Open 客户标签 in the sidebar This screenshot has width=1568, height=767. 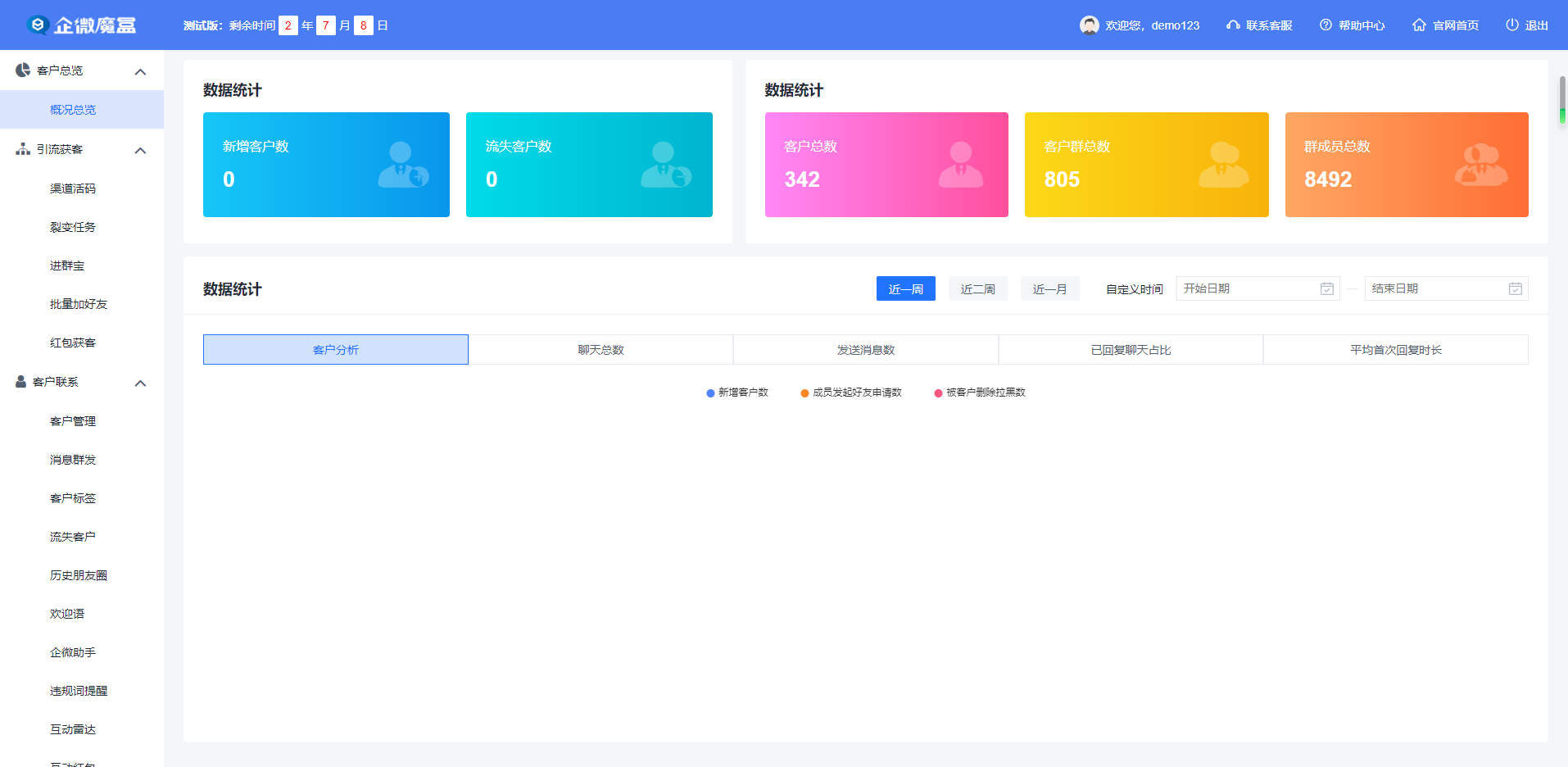click(x=82, y=498)
